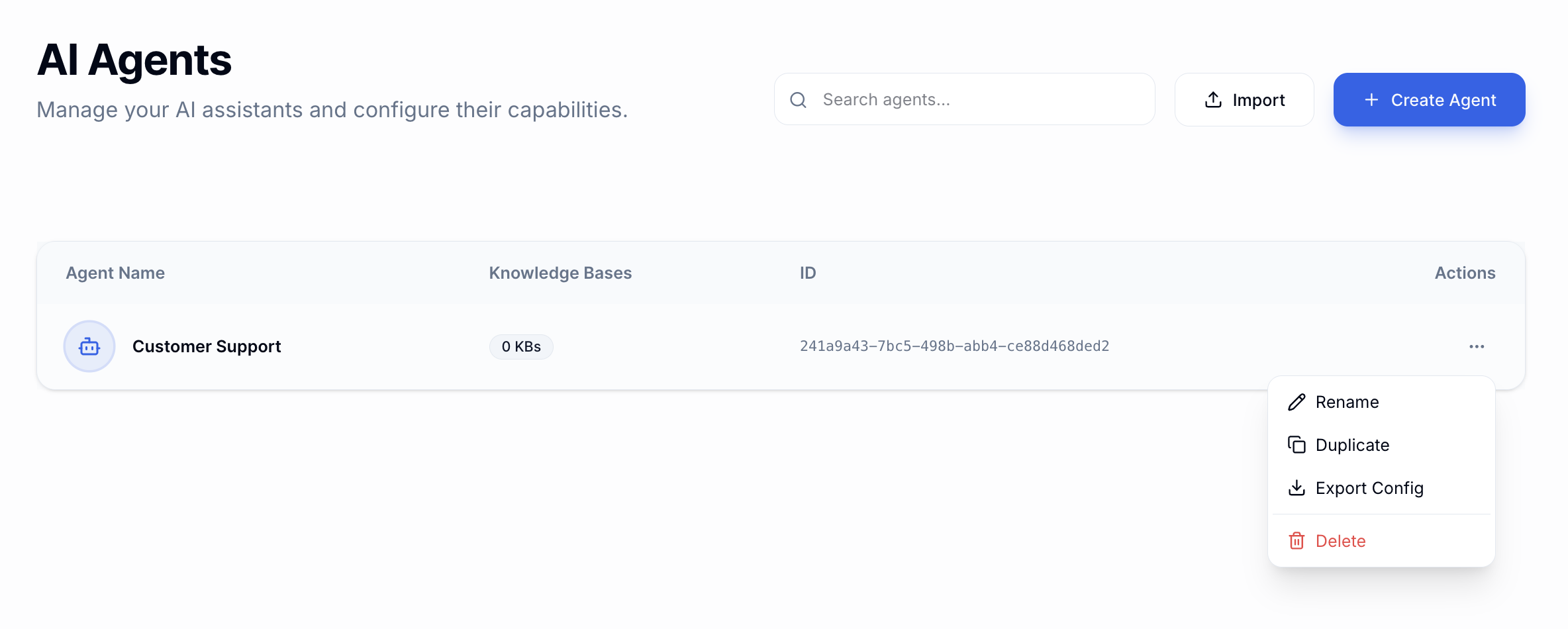Click the magnifier icon in the search bar
The image size is (1568, 629).
[798, 99]
